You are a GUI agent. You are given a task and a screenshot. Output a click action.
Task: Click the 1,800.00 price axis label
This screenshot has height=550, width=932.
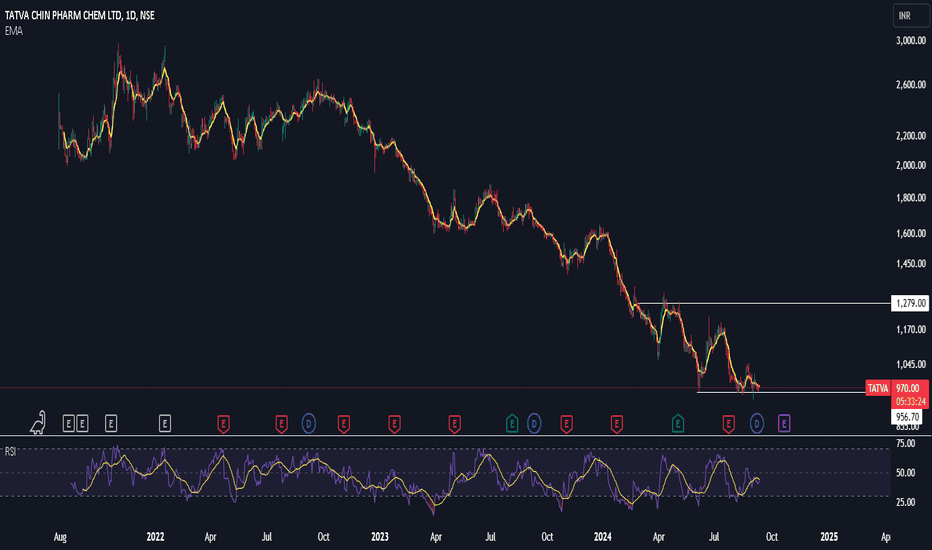pos(911,198)
